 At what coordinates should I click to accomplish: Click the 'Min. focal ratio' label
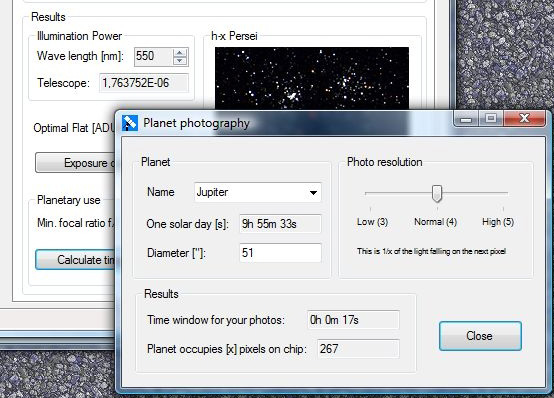coord(76,223)
